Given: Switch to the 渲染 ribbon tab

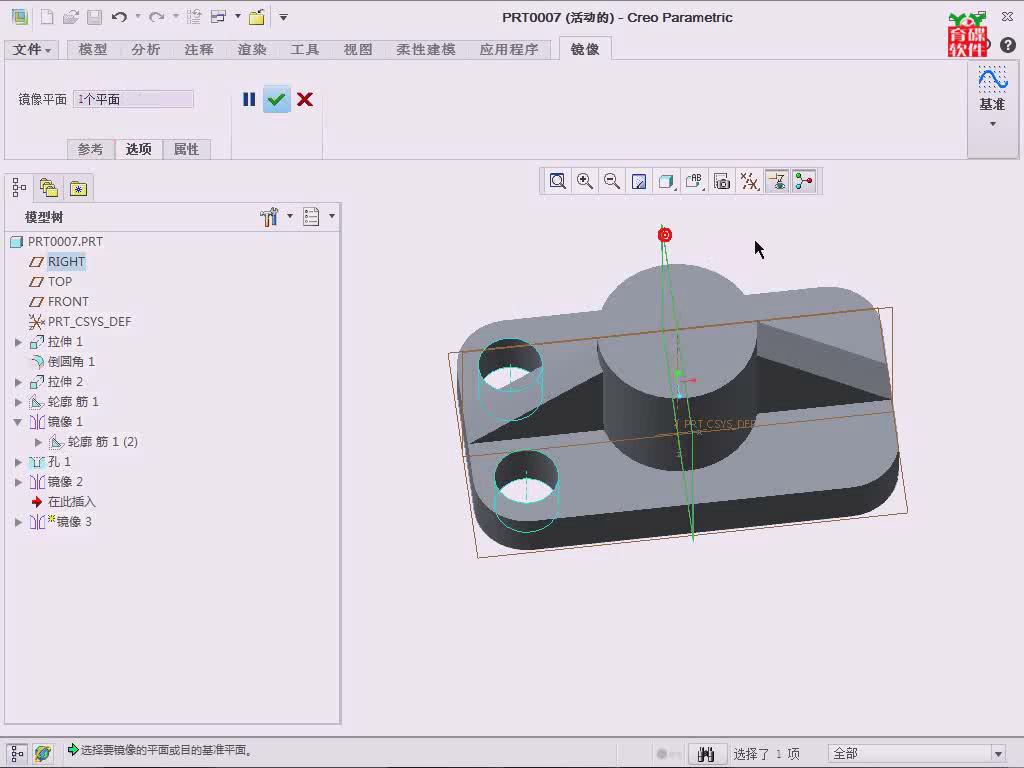Looking at the screenshot, I should (252, 50).
